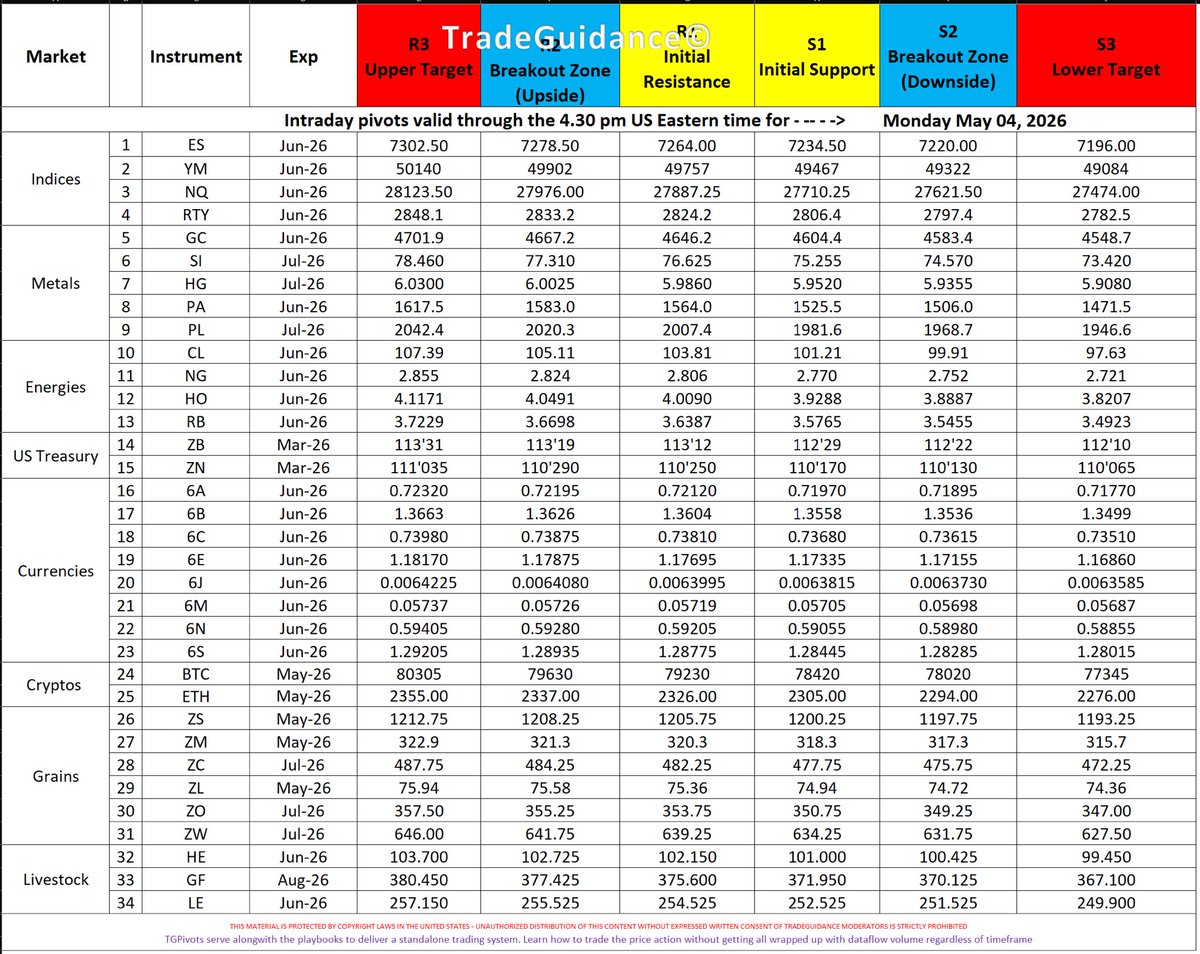The image size is (1200, 954).
Task: Click the Energies market group cell
Action: [54, 387]
